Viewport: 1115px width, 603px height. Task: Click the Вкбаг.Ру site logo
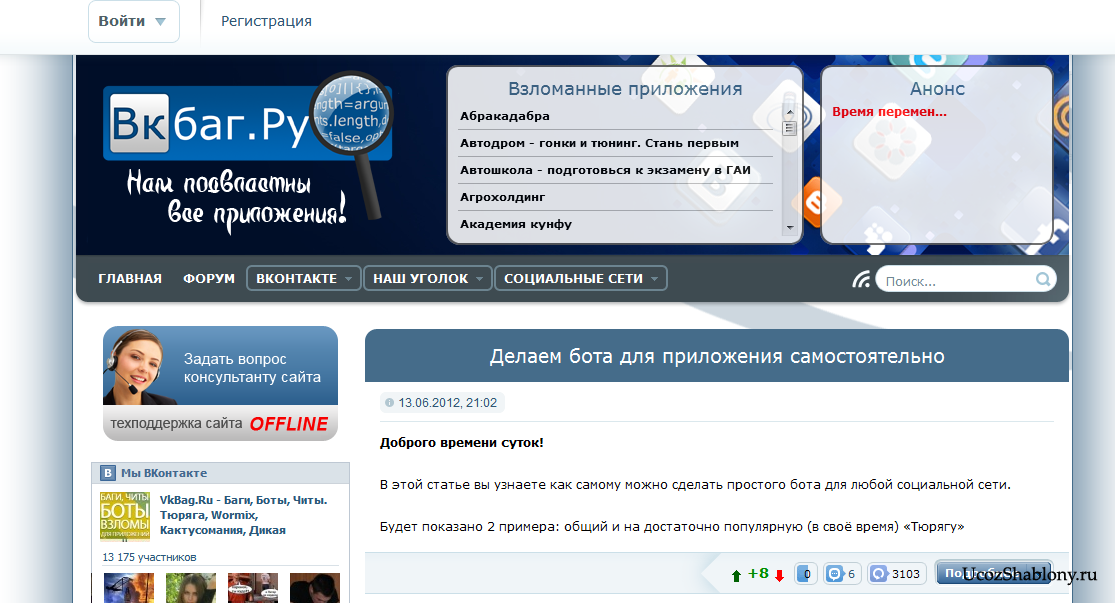point(247,123)
